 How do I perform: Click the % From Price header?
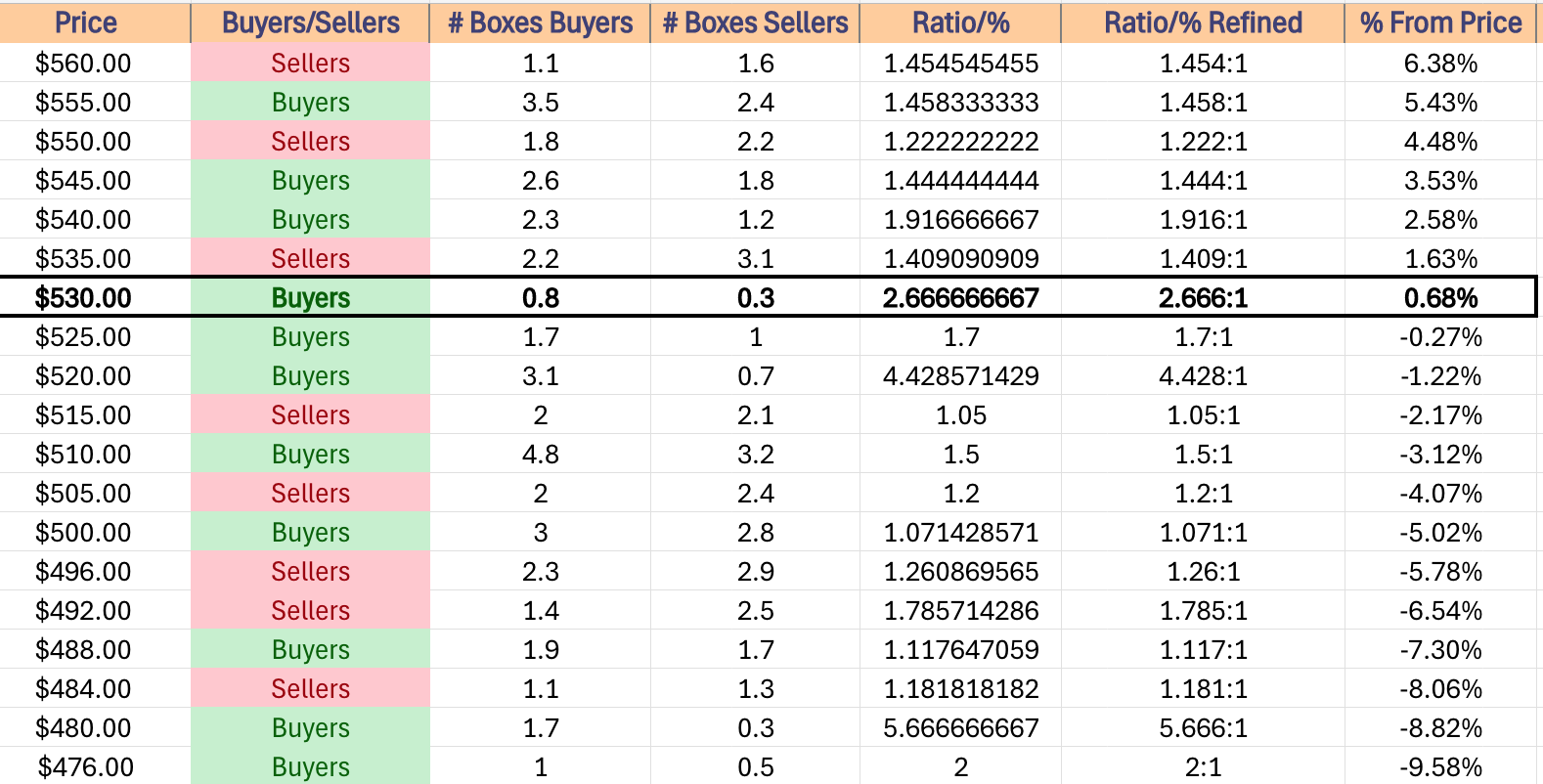pos(1440,22)
